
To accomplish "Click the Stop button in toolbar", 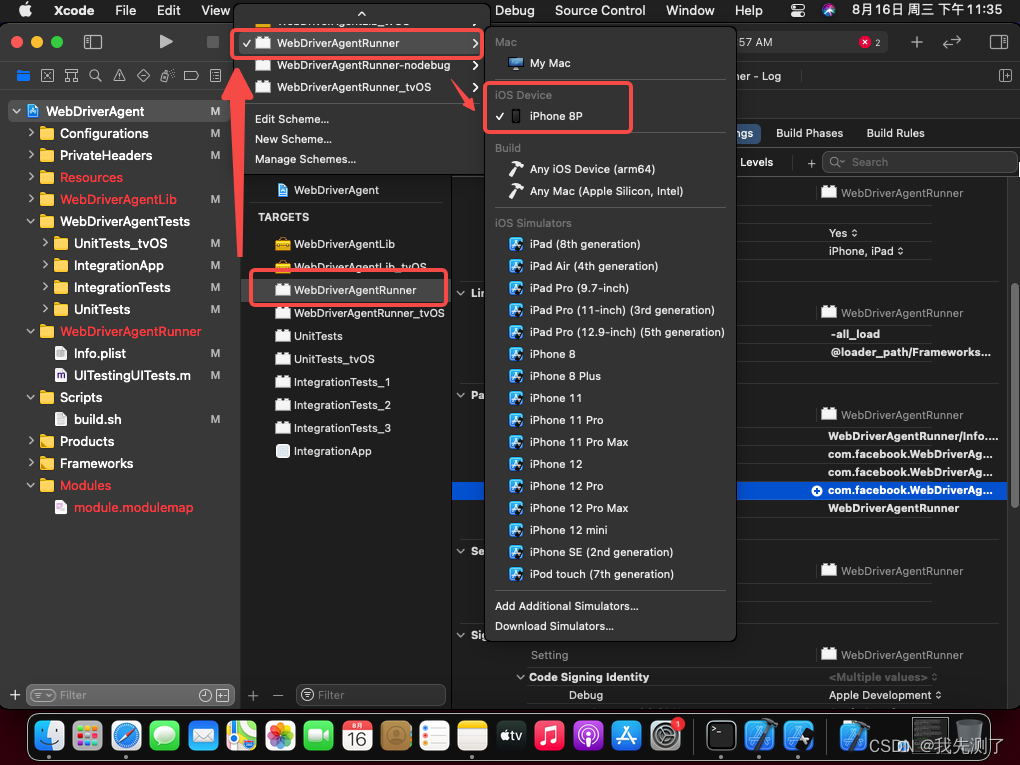I will pyautogui.click(x=211, y=41).
